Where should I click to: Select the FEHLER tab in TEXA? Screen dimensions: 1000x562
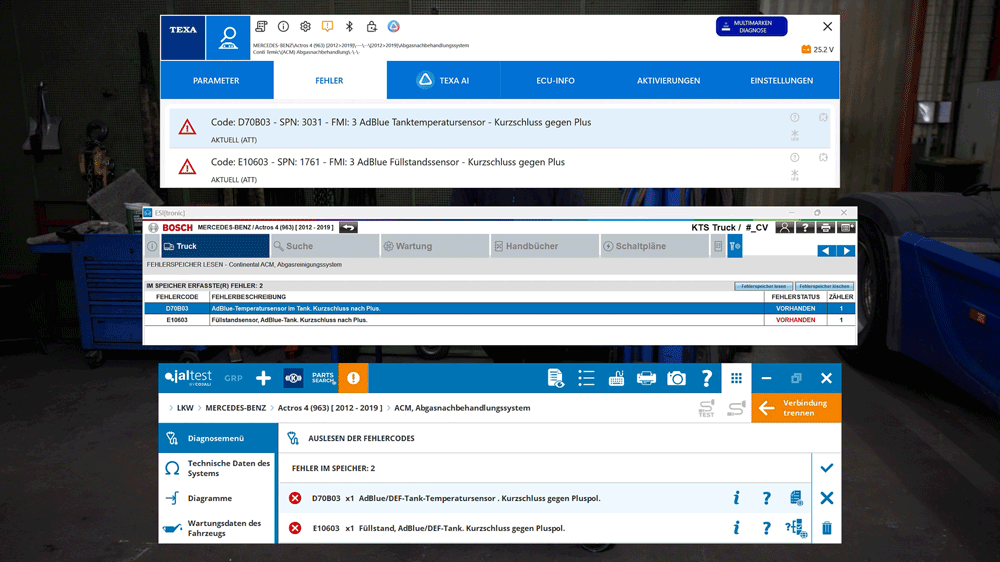pos(329,80)
